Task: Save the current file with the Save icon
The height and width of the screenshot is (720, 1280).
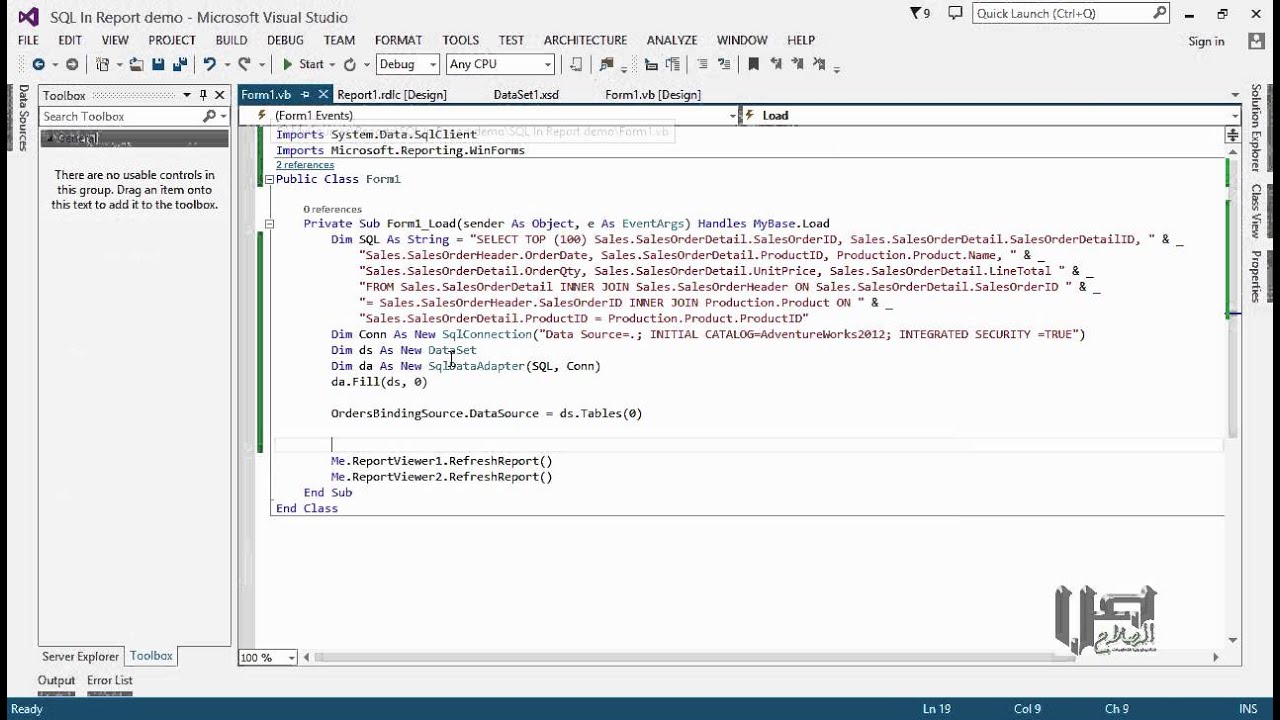Action: pos(158,64)
